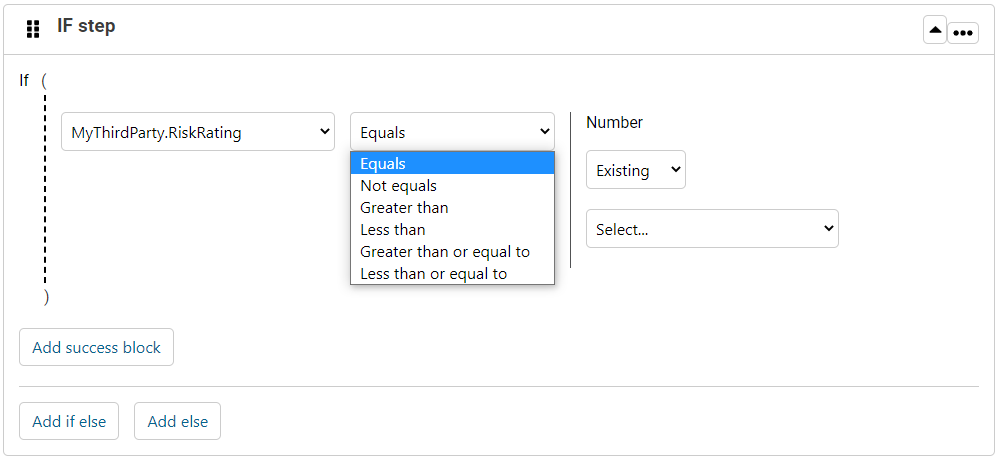Collapse the IF step with the up arrow

(x=934, y=30)
